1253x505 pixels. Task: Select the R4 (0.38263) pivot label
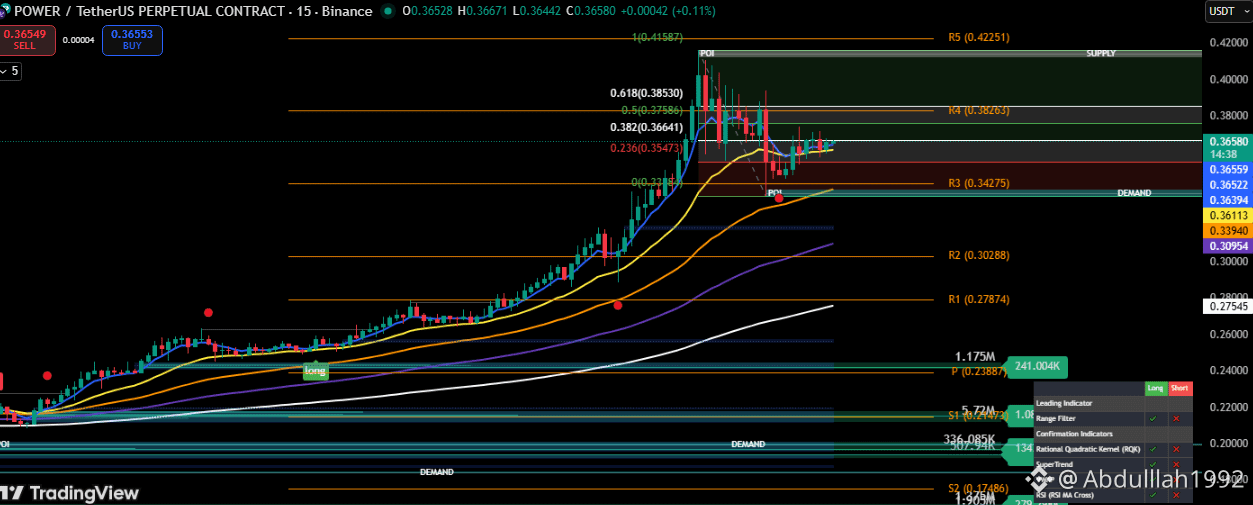pyautogui.click(x=979, y=110)
